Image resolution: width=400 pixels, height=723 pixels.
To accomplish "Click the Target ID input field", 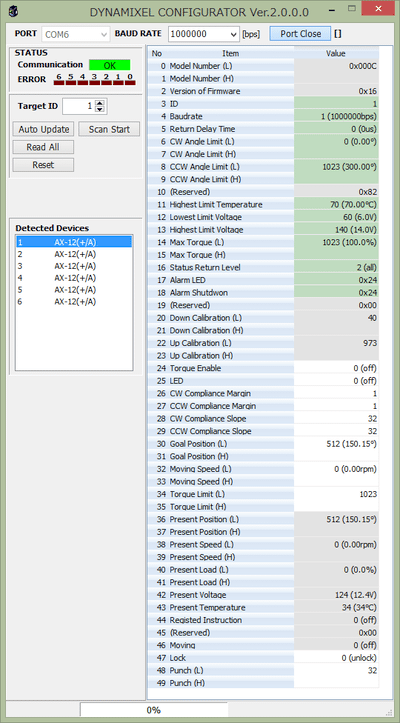I will (x=78, y=106).
